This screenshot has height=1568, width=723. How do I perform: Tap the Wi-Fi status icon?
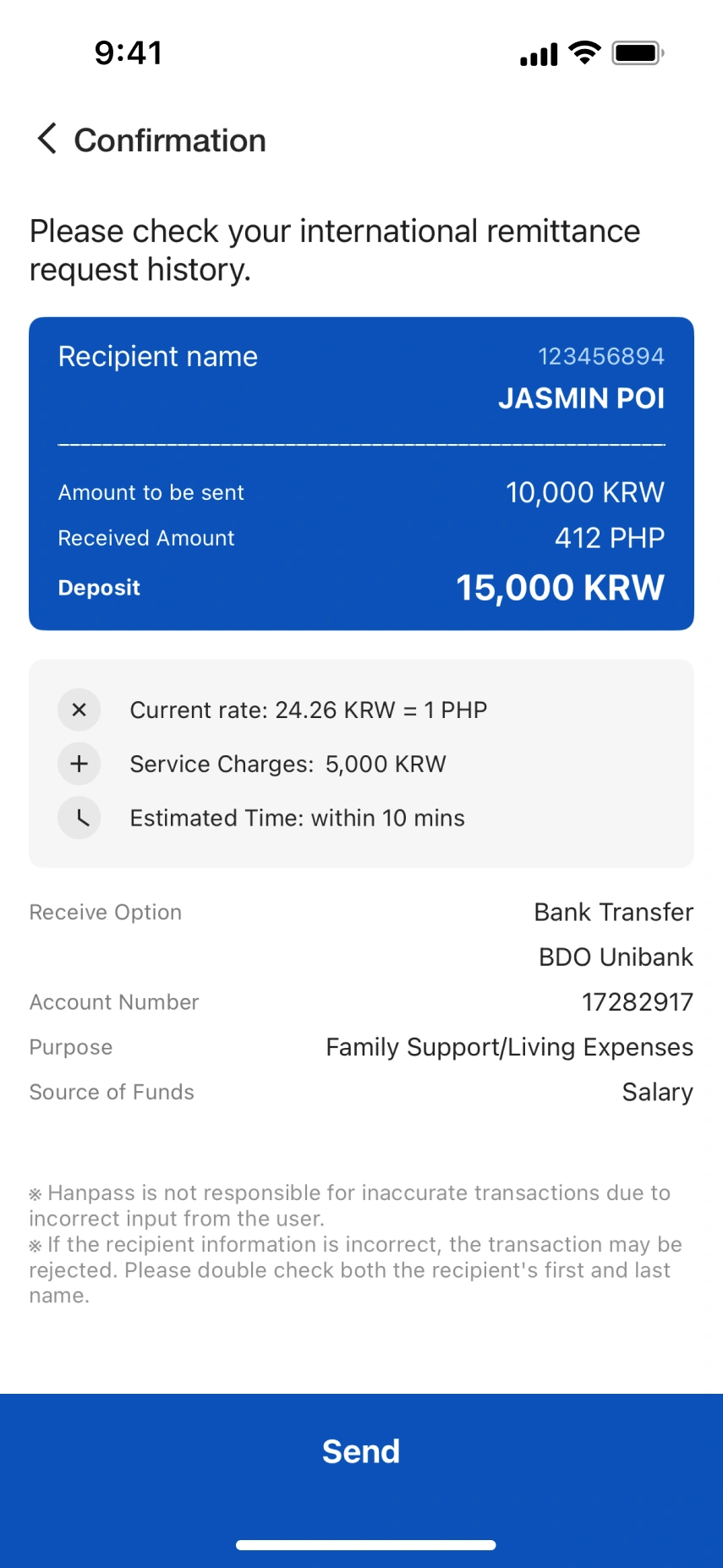pos(584,53)
